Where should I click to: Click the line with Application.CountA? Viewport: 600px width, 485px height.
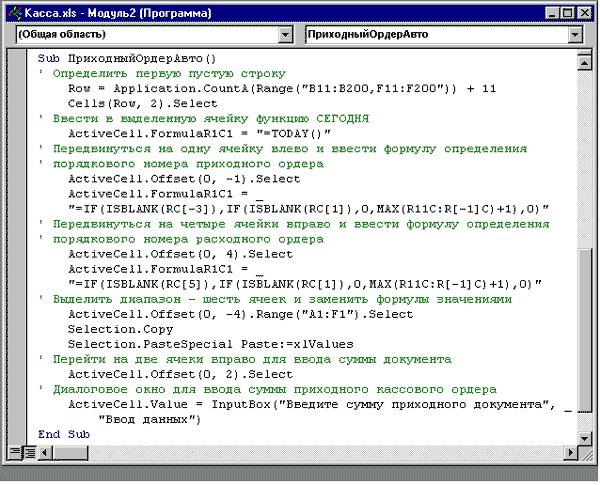coord(282,89)
